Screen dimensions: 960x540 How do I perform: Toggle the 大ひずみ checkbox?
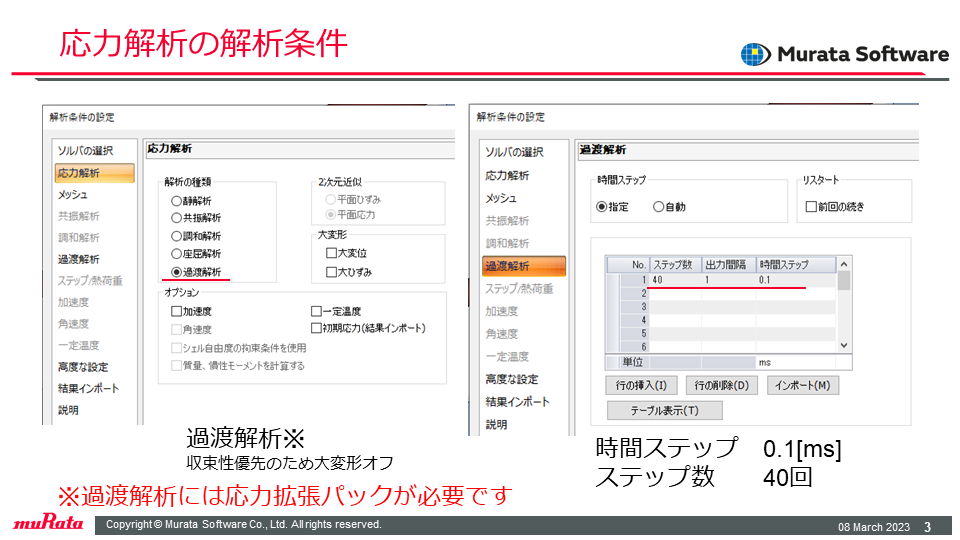pyautogui.click(x=331, y=272)
